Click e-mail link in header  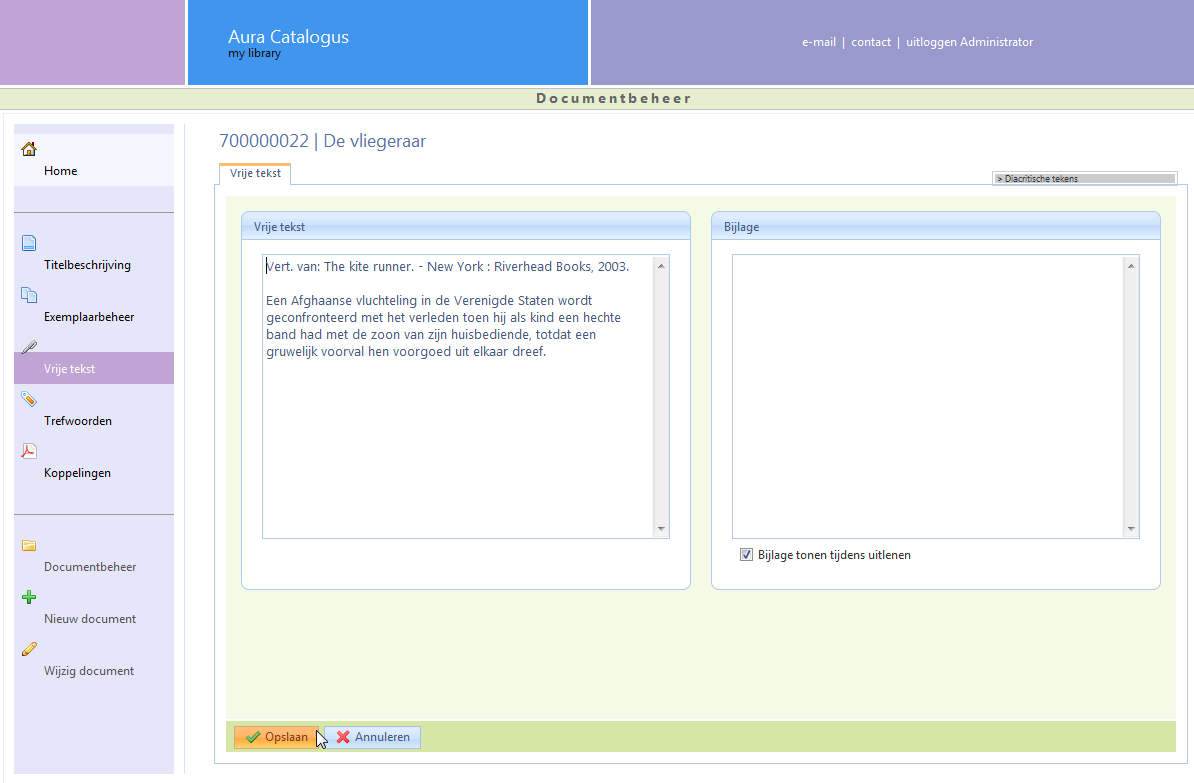pyautogui.click(x=819, y=42)
